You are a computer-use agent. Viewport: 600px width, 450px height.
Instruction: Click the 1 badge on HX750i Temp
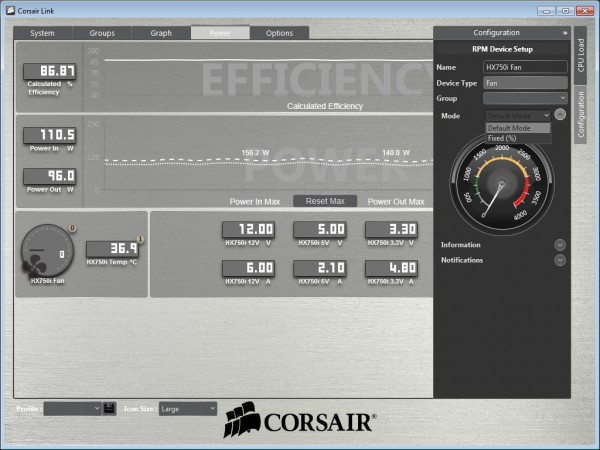pyautogui.click(x=140, y=239)
